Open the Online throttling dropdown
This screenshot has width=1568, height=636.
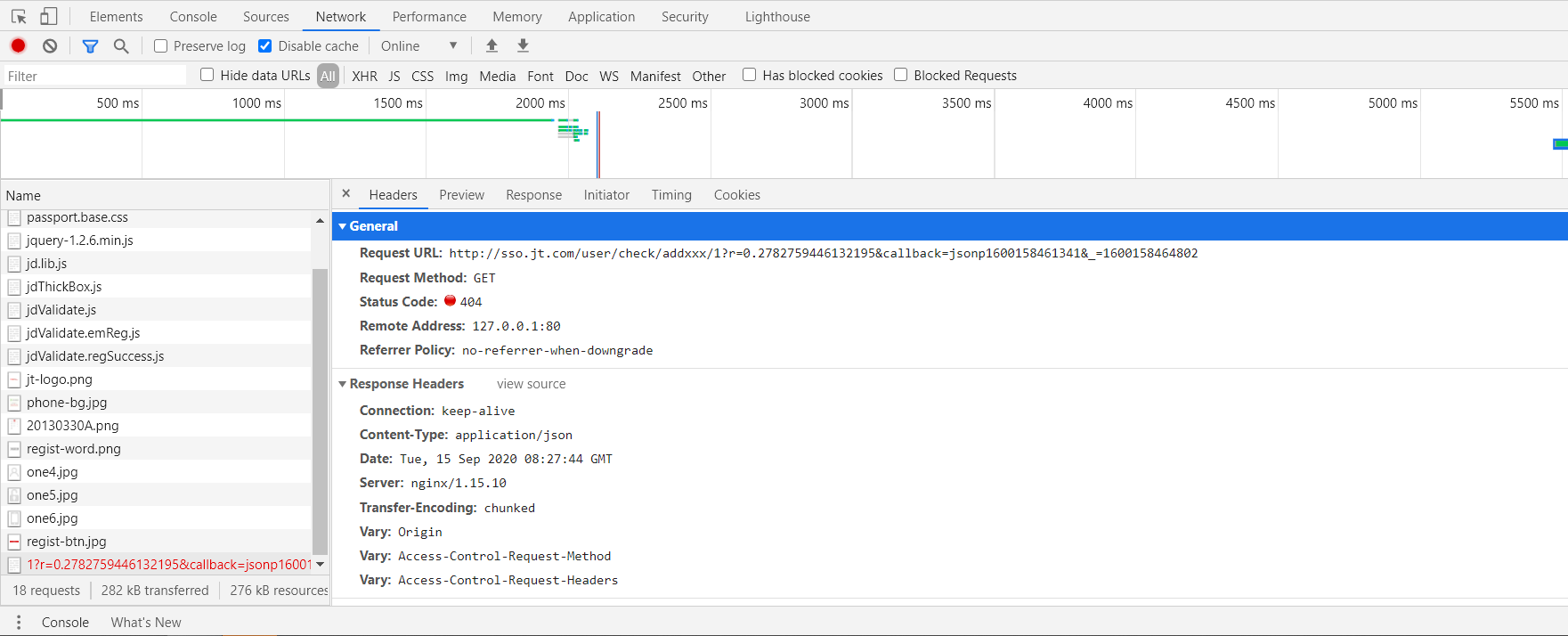click(x=419, y=45)
